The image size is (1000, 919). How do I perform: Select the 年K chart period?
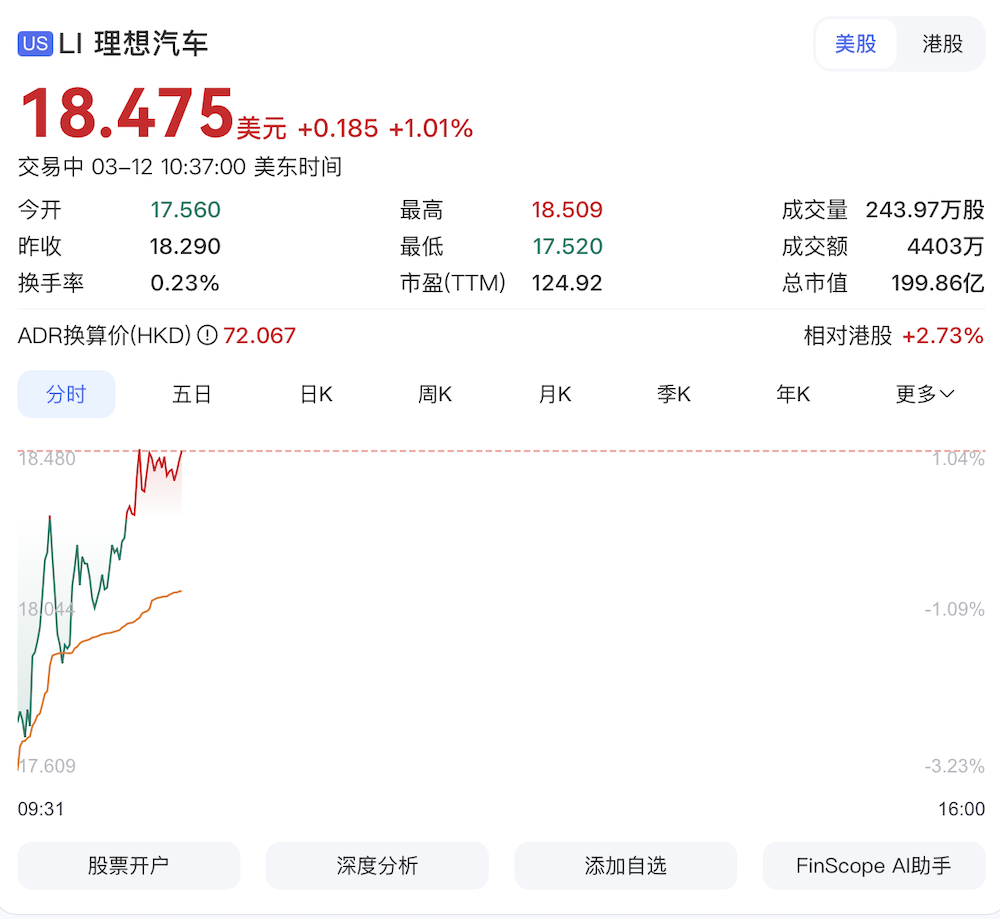(792, 394)
